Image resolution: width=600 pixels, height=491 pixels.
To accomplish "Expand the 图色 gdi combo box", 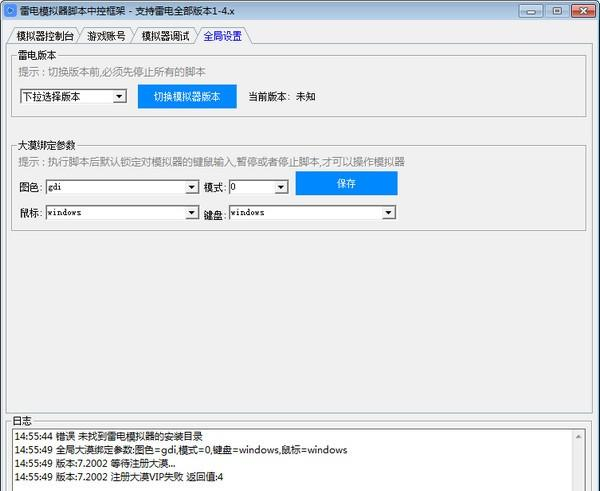I will pos(122,187).
